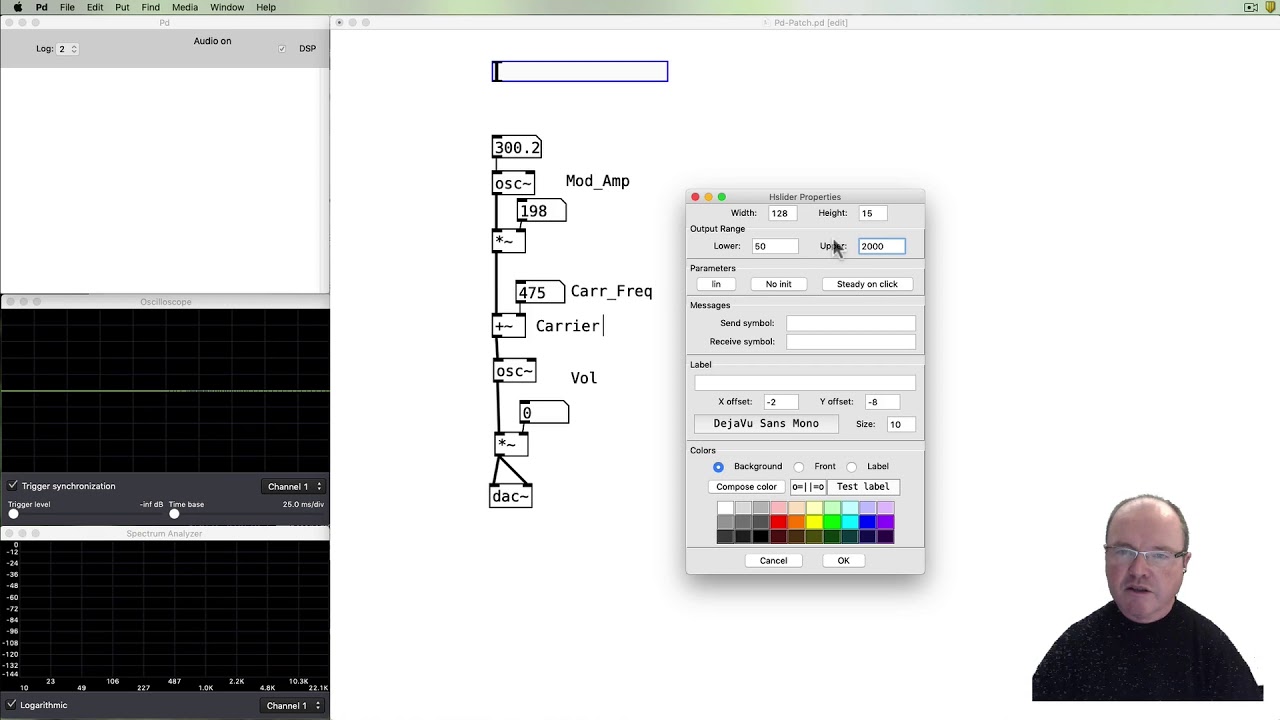Open the Edit menu
This screenshot has height=720, width=1280.
pos(95,7)
